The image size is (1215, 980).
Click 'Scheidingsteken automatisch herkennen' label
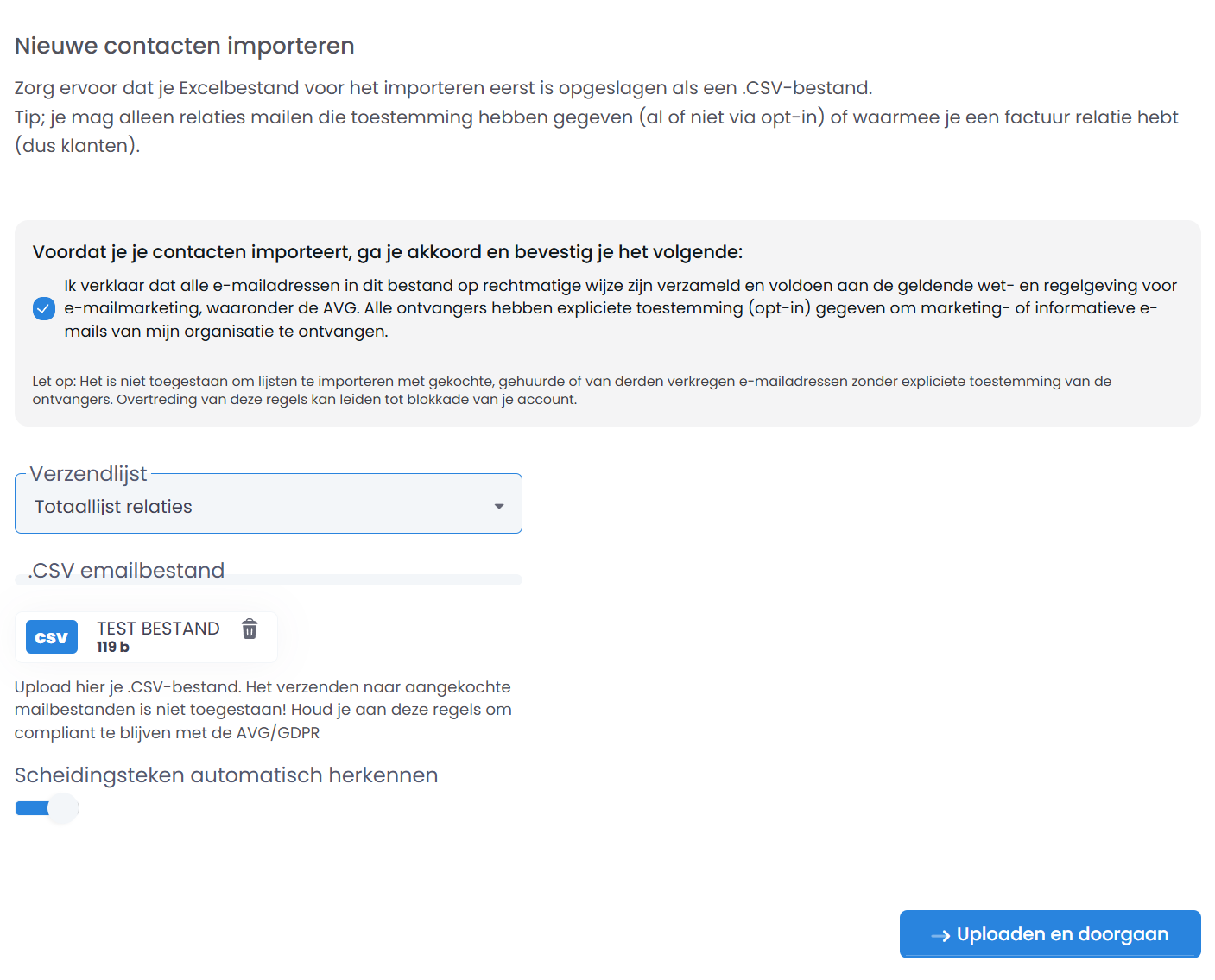[226, 775]
